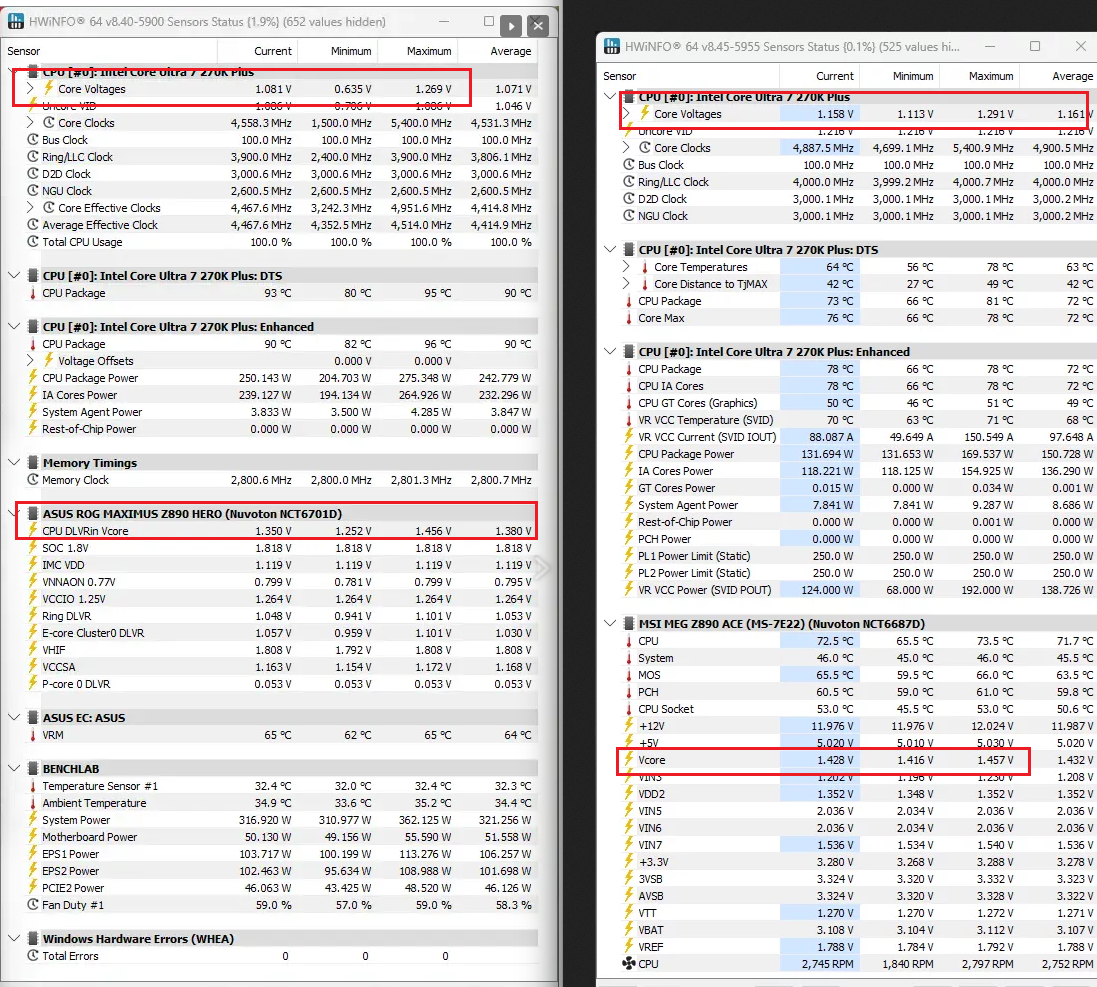Expand Core Effective Clocks in left window
This screenshot has height=987, width=1097.
[29, 208]
